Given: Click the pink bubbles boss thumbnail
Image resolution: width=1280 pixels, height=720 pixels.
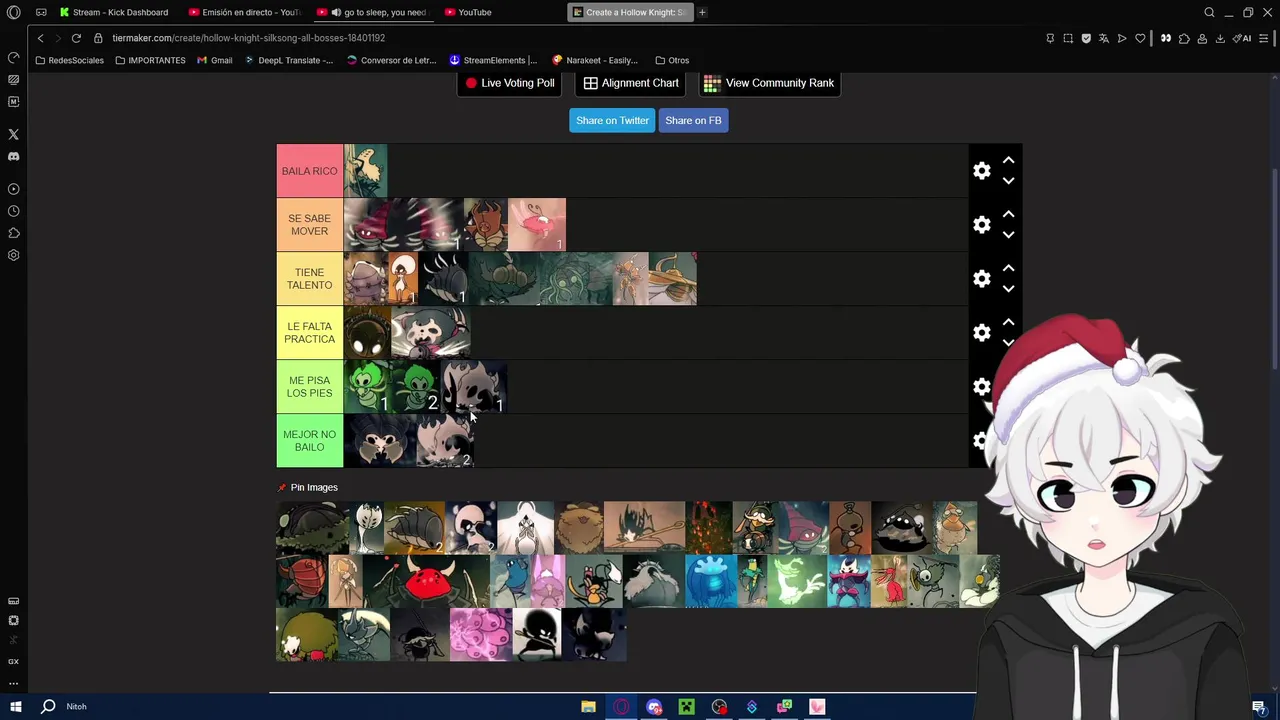Looking at the screenshot, I should [x=480, y=635].
